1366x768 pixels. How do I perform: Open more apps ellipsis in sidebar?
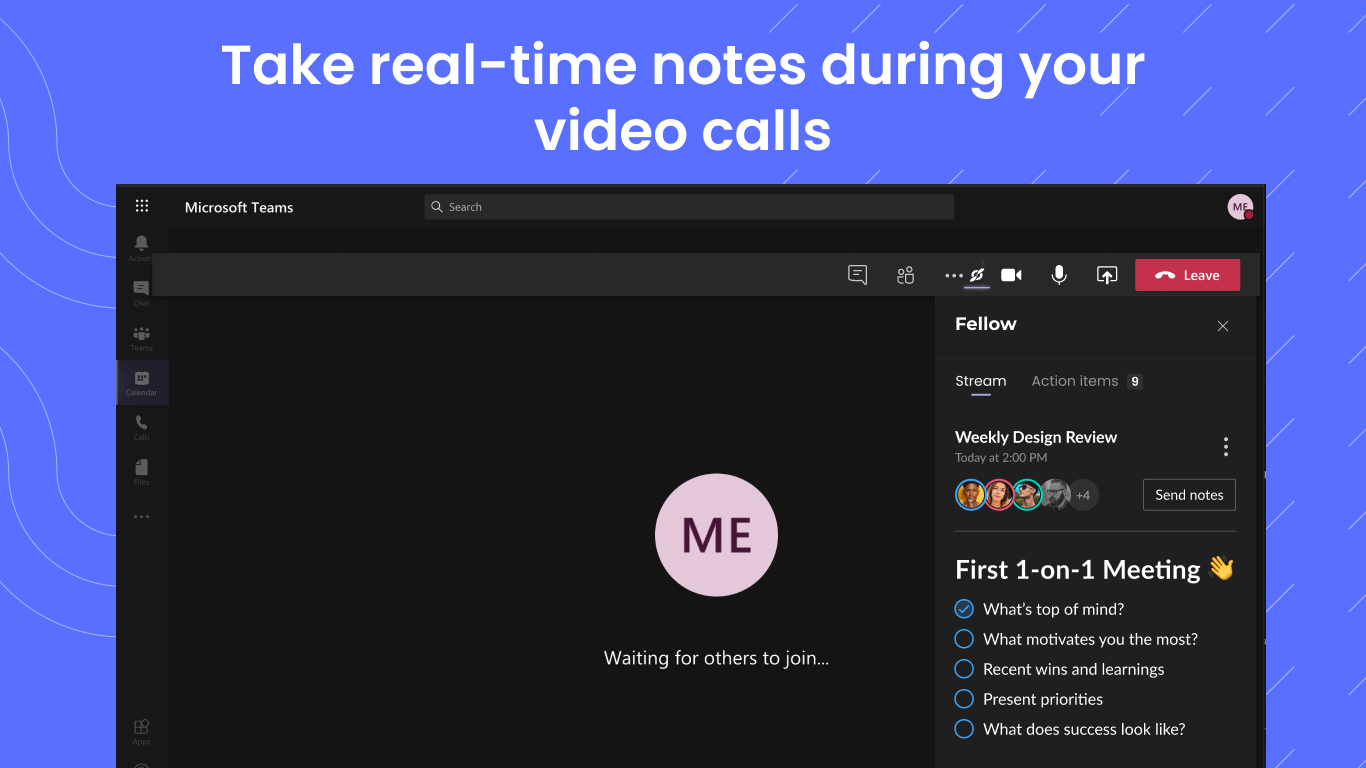coord(142,517)
